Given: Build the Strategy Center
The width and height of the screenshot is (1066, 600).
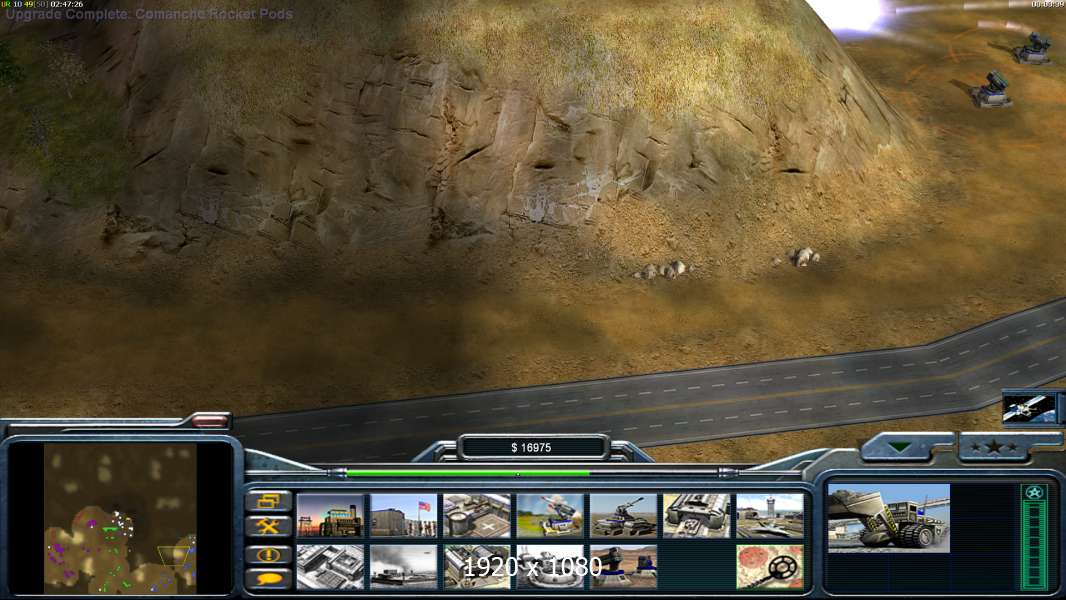Looking at the screenshot, I should pyautogui.click(x=330, y=566).
